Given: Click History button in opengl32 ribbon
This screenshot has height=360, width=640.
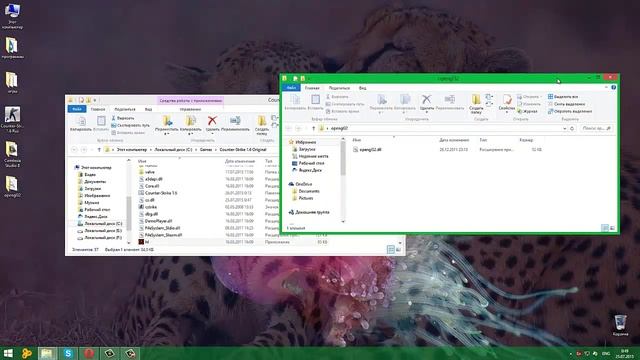Looking at the screenshot, I should [527, 111].
